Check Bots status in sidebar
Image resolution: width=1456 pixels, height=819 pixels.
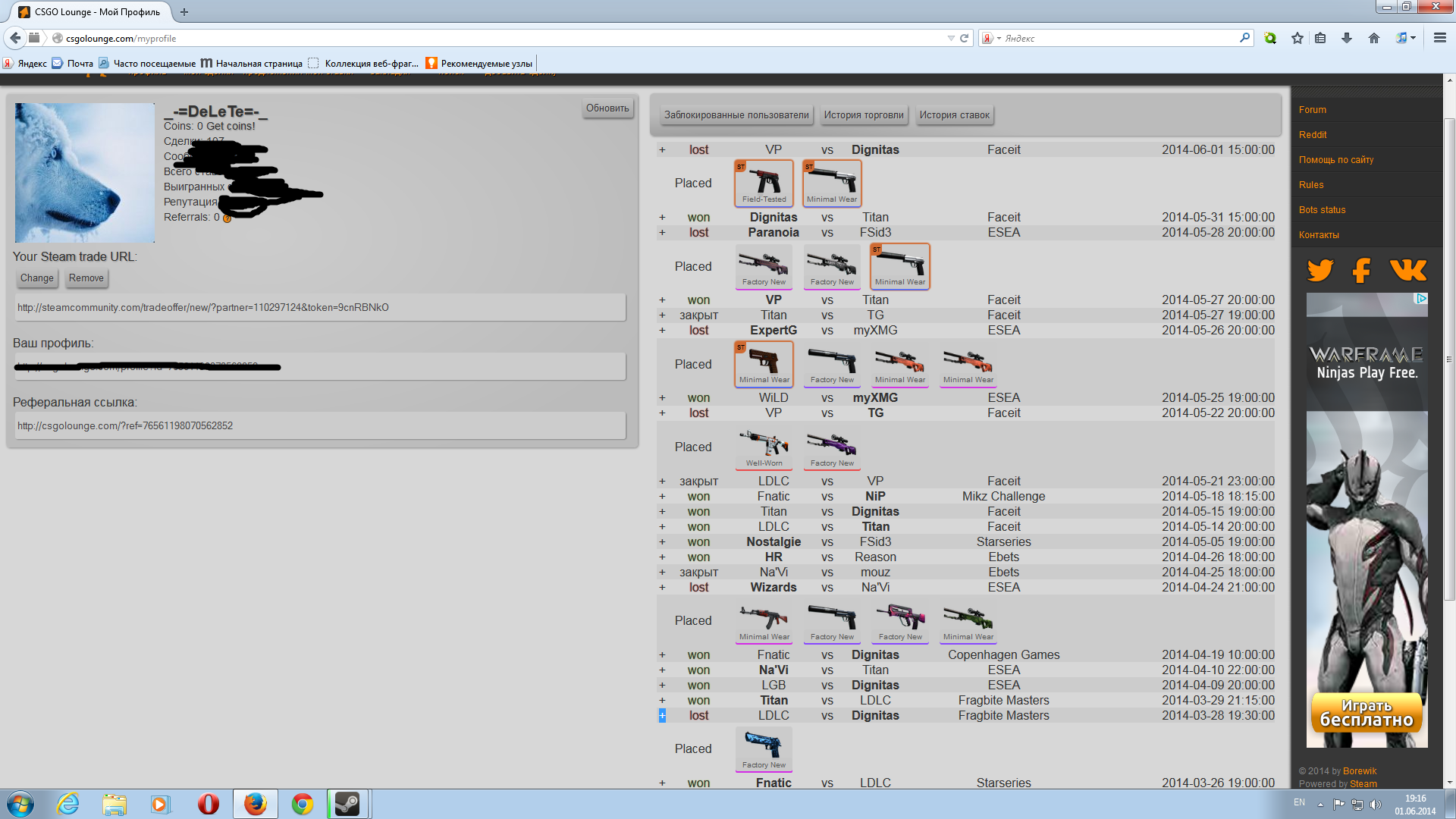coord(1322,210)
